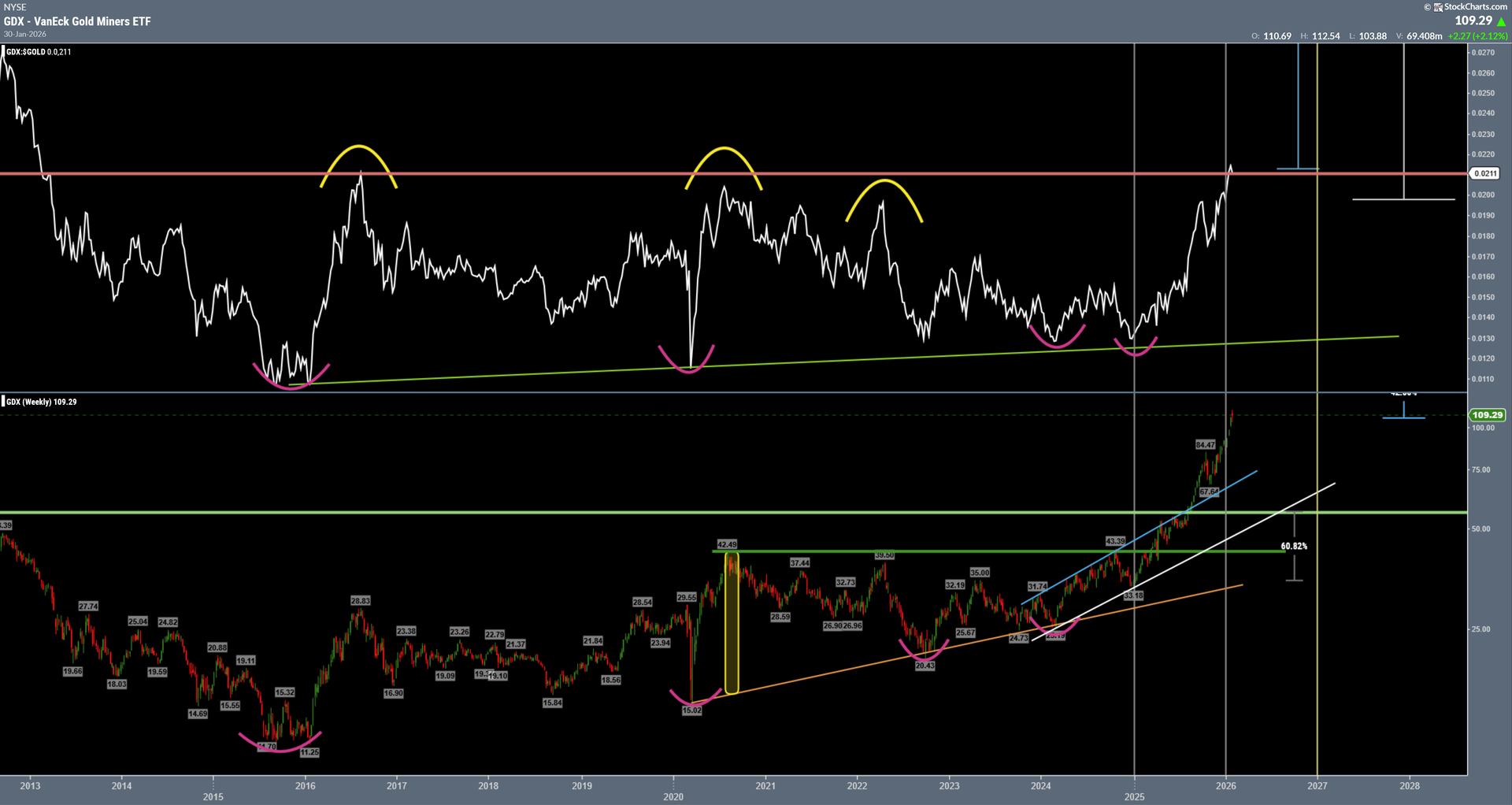Screen dimensions: 1512x805
Task: Click the 37.44 price label
Action: 800,562
